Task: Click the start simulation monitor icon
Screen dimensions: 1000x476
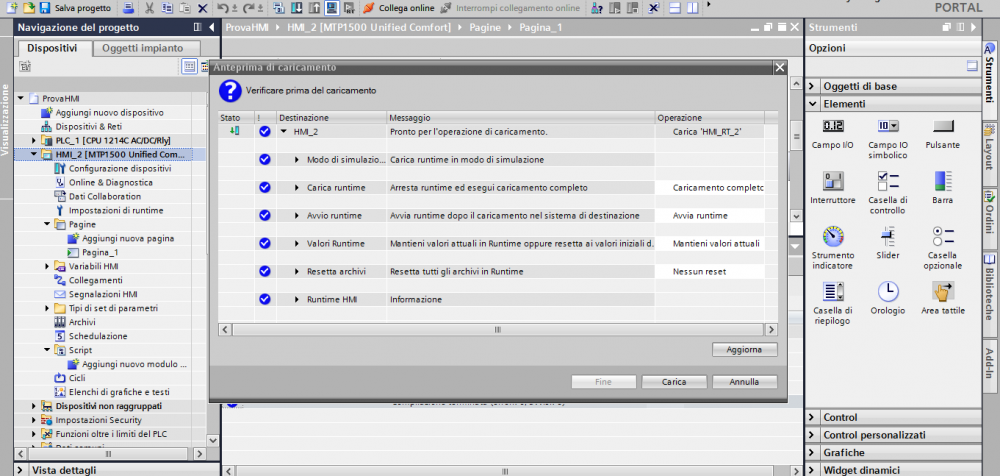Action: [x=332, y=8]
